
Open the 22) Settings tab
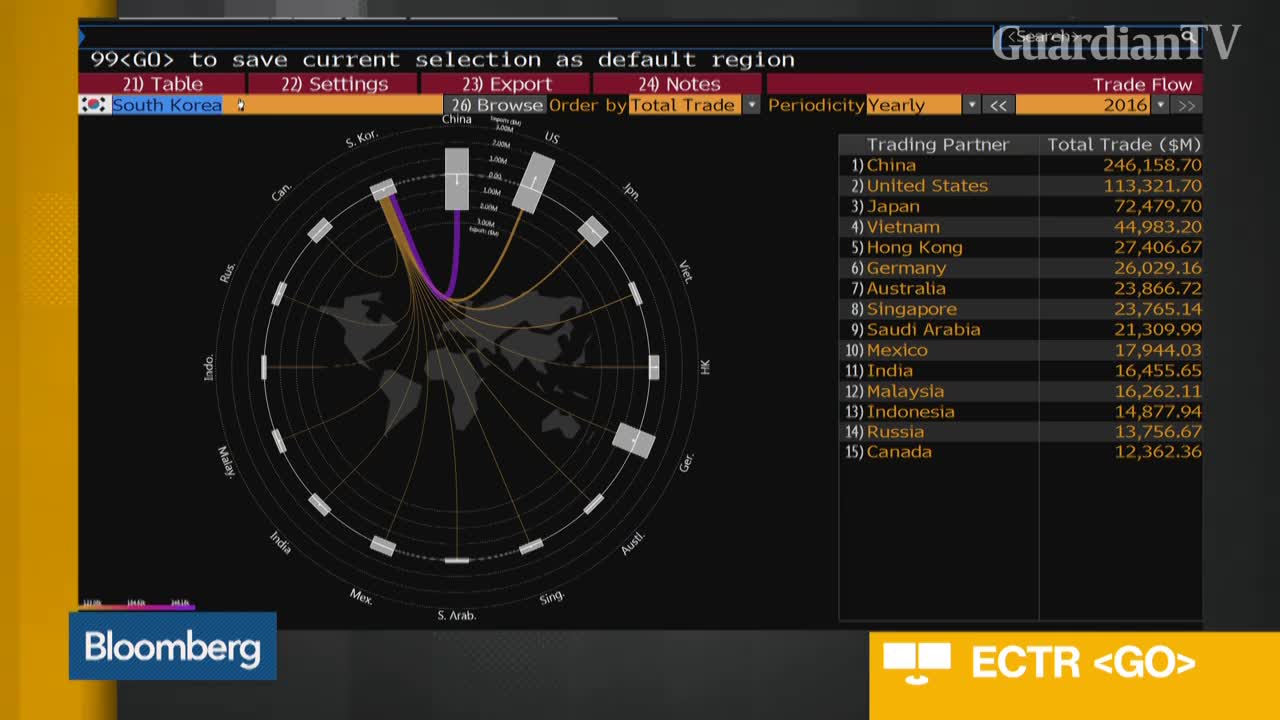333,84
